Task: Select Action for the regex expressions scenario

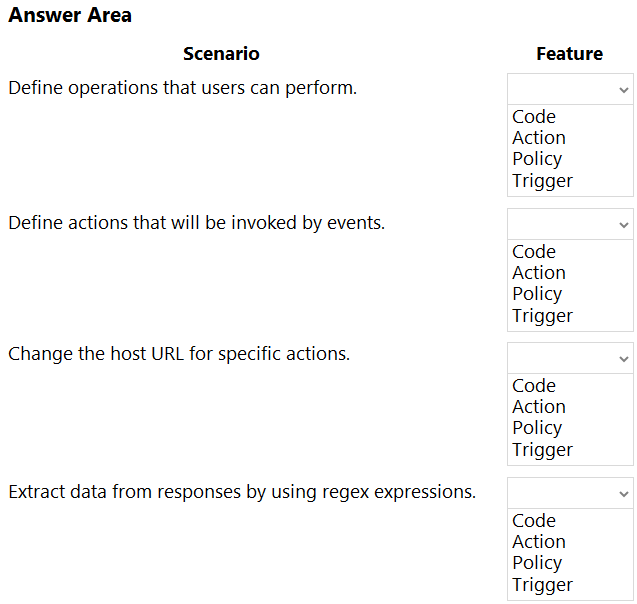Action: tap(539, 541)
